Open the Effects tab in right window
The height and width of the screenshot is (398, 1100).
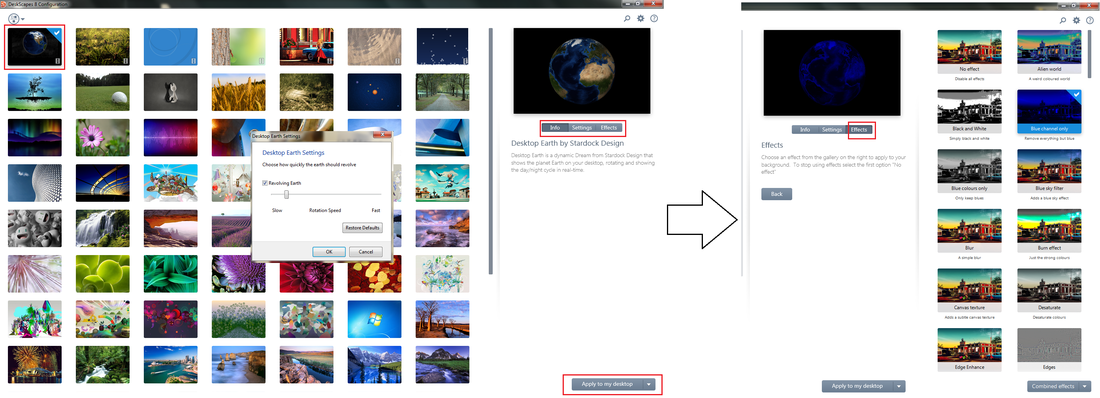tap(859, 130)
